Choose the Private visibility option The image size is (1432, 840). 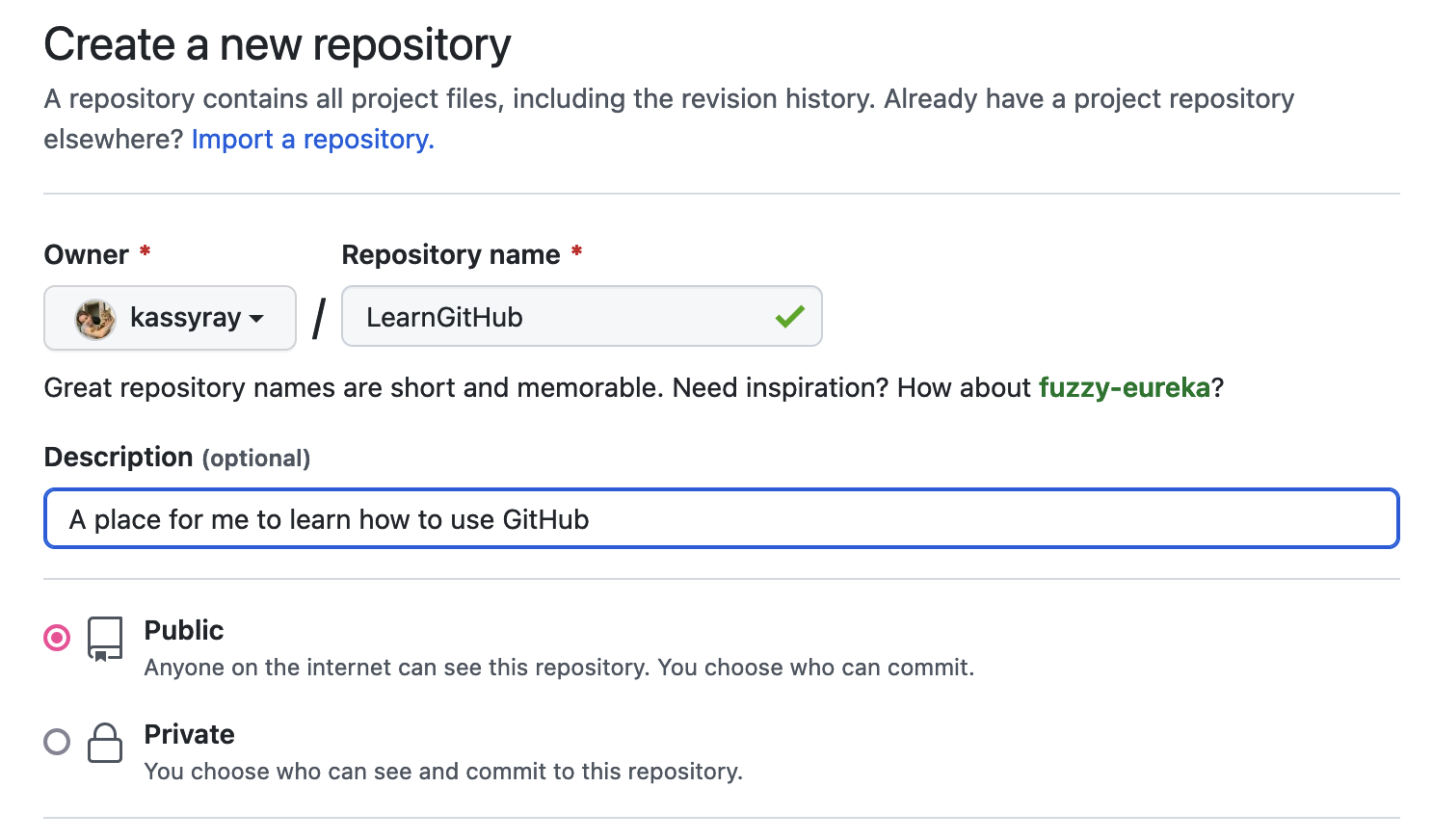(x=56, y=742)
